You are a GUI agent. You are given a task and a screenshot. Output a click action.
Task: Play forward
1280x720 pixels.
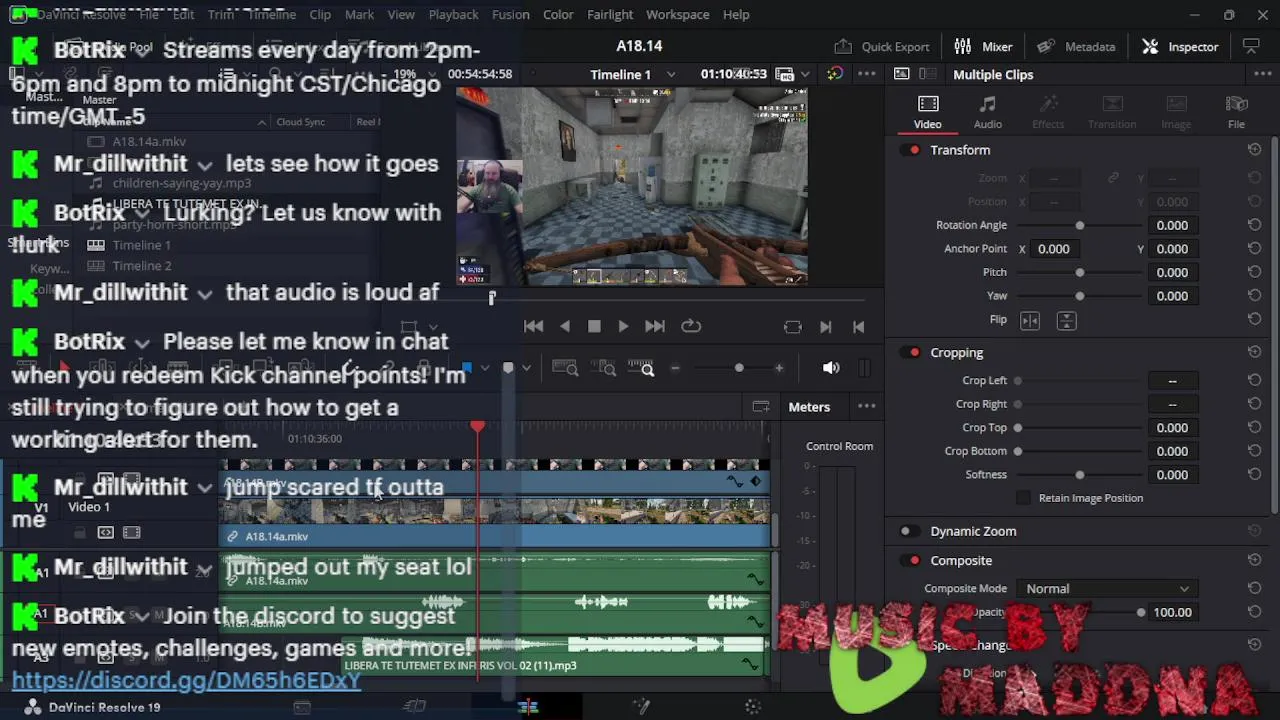point(623,326)
